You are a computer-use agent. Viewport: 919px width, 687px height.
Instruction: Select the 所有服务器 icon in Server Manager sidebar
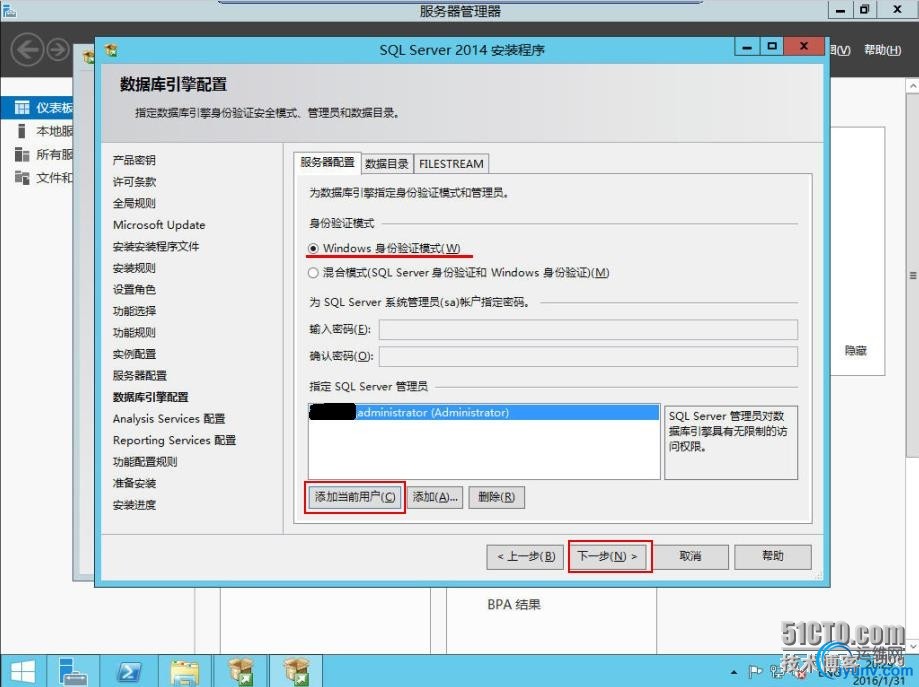pyautogui.click(x=22, y=154)
